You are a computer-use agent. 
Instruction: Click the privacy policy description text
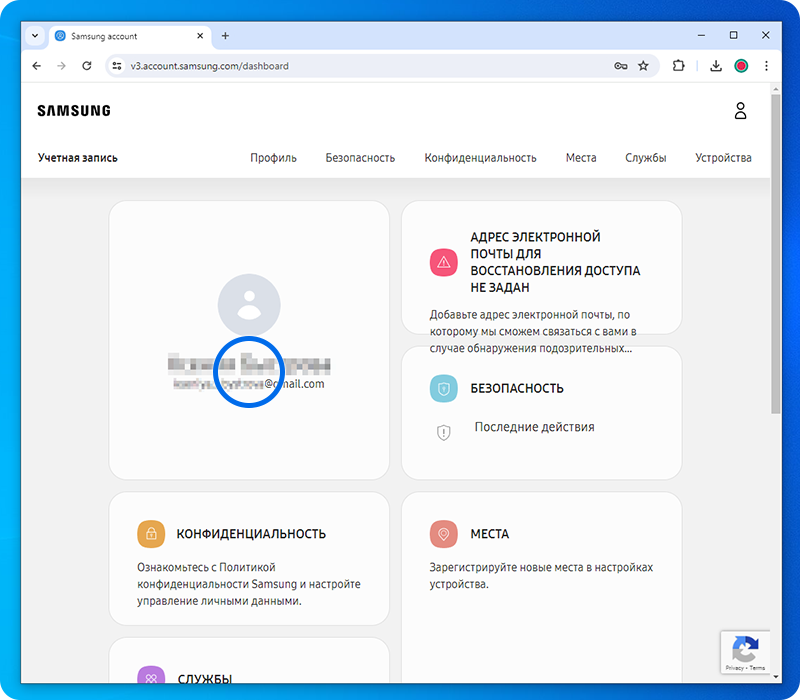(x=248, y=584)
